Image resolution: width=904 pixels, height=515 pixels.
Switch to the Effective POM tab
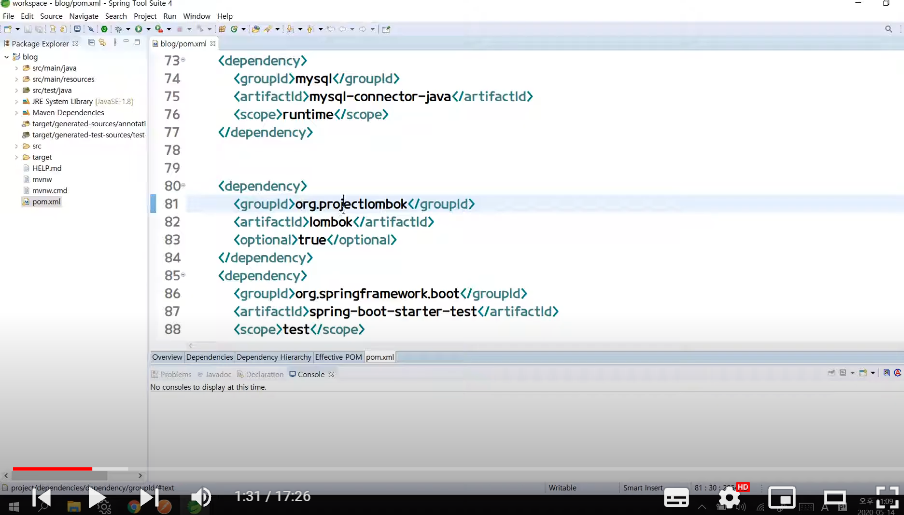[338, 358]
